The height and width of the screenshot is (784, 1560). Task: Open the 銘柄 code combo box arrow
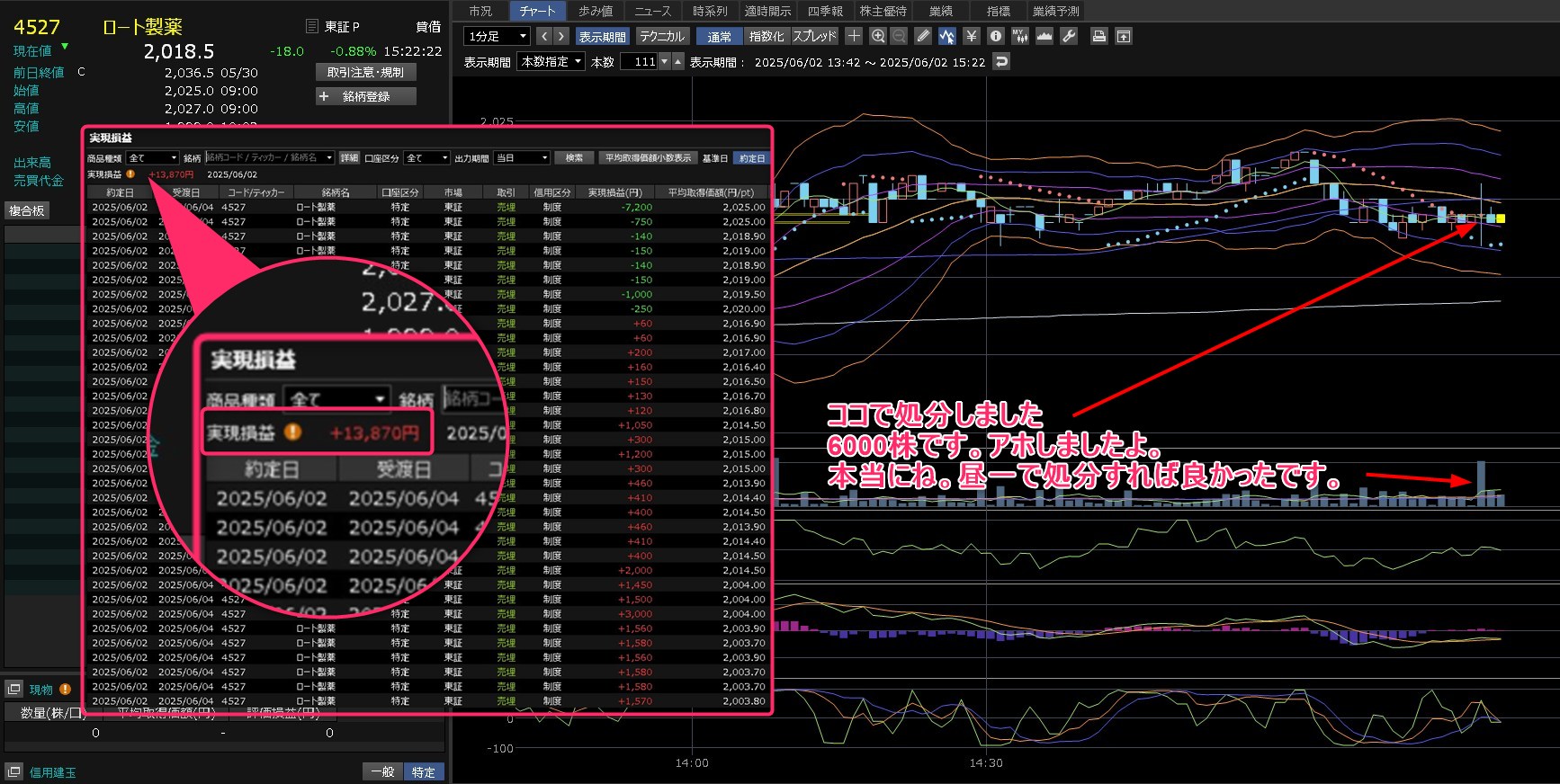(x=329, y=158)
